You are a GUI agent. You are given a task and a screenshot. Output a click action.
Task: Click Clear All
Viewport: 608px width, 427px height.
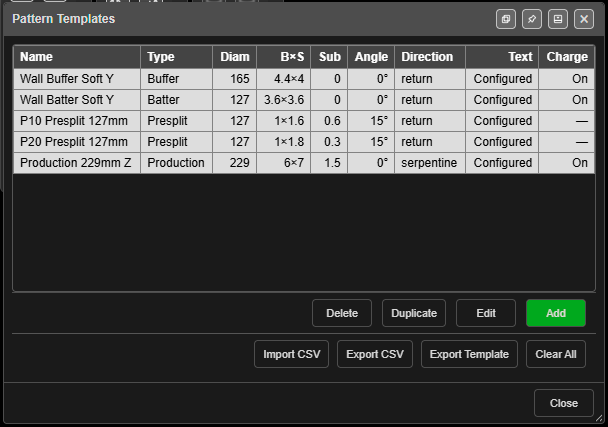pos(556,354)
